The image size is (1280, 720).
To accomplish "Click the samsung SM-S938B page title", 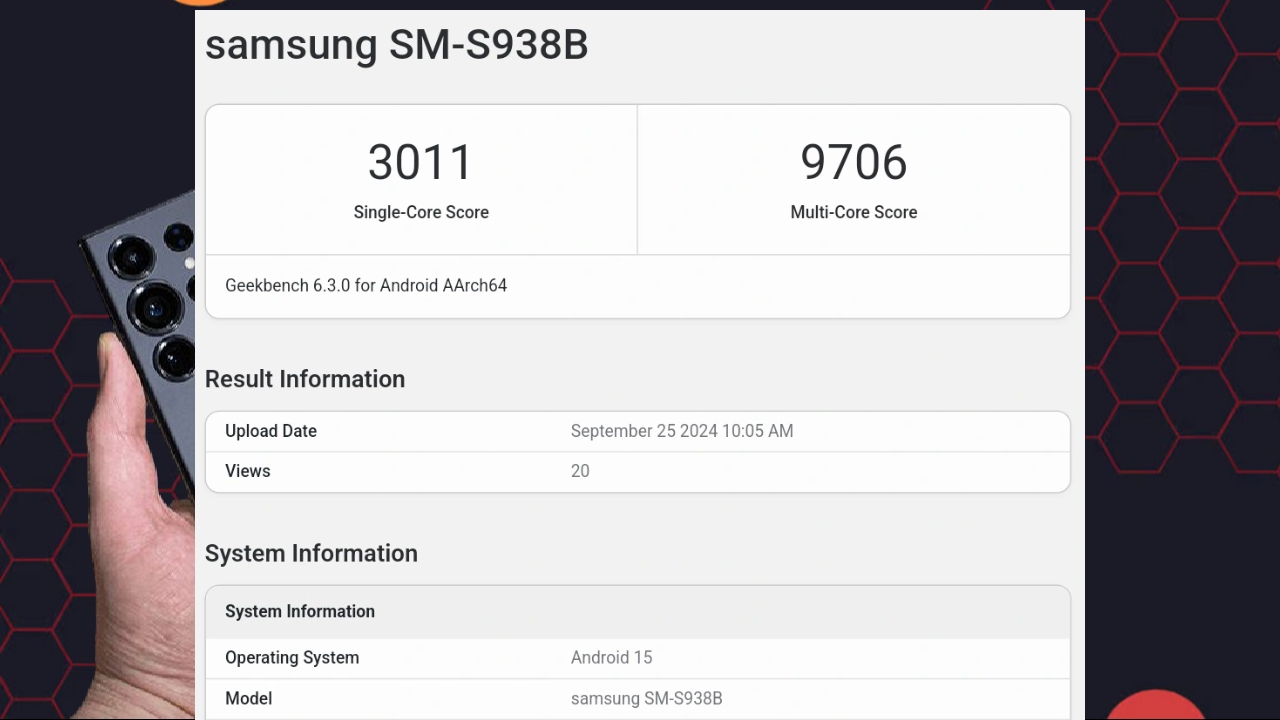I will pyautogui.click(x=396, y=45).
